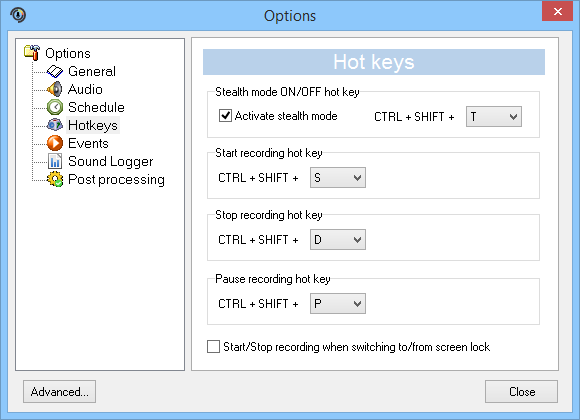Click the Close button at bottom
This screenshot has width=580, height=420.
pyautogui.click(x=522, y=392)
